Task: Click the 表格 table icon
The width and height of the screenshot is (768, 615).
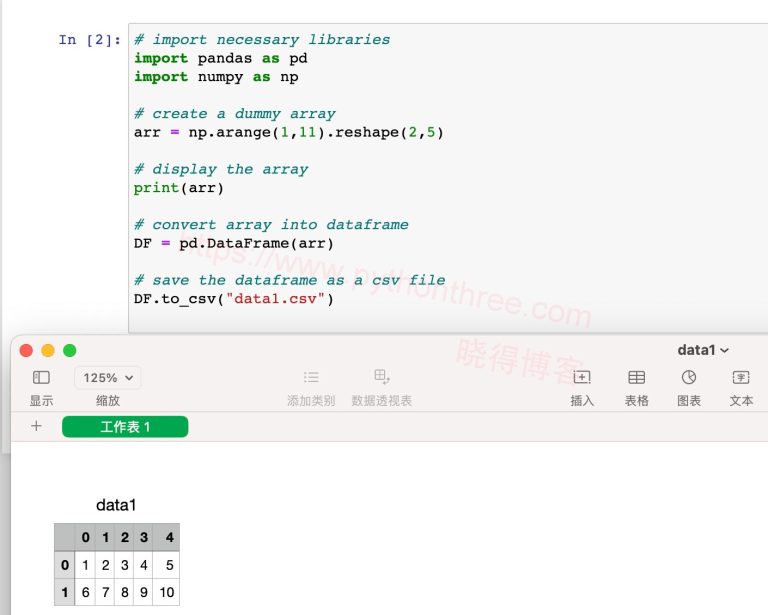Action: (636, 378)
